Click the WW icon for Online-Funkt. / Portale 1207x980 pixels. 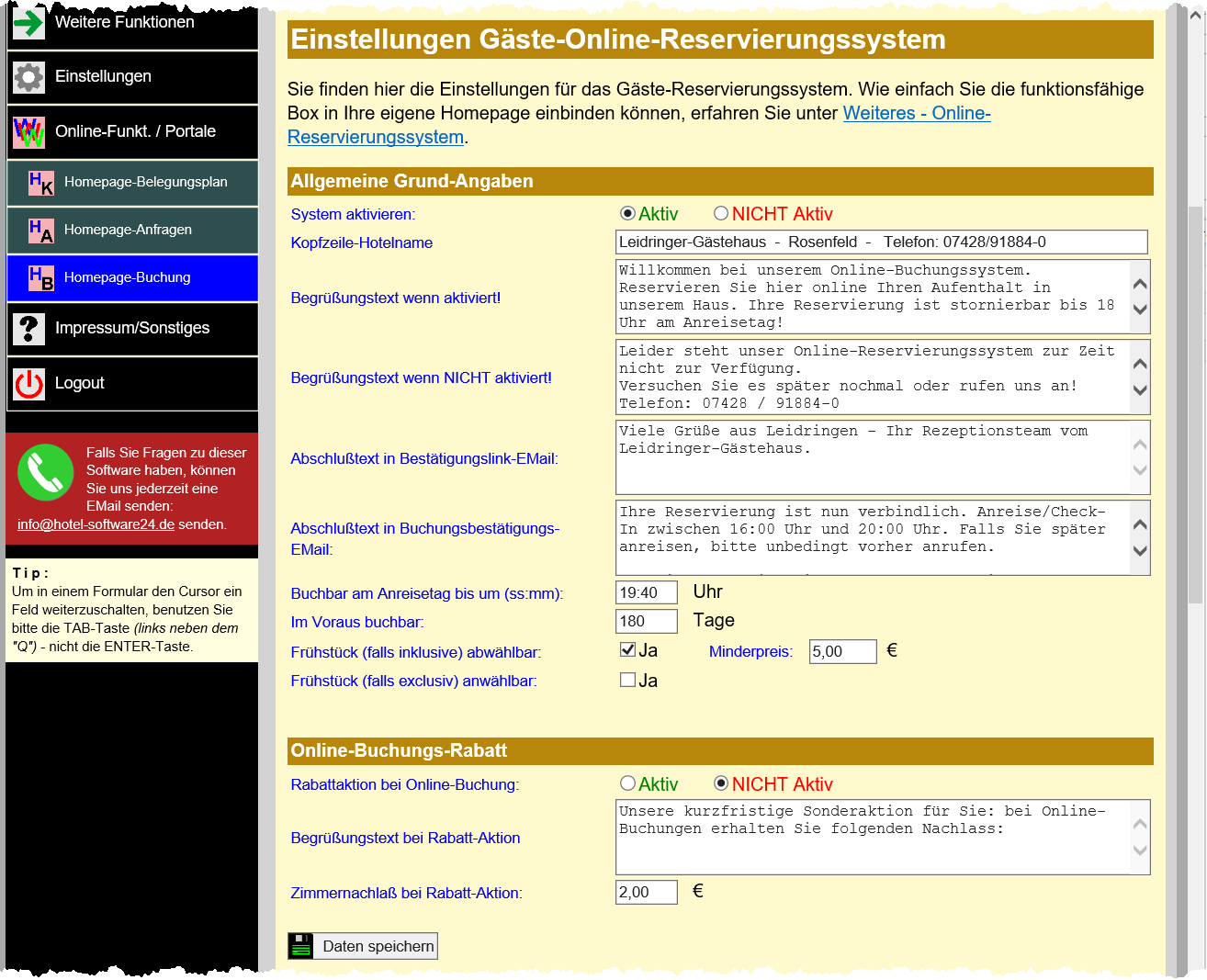(x=28, y=132)
